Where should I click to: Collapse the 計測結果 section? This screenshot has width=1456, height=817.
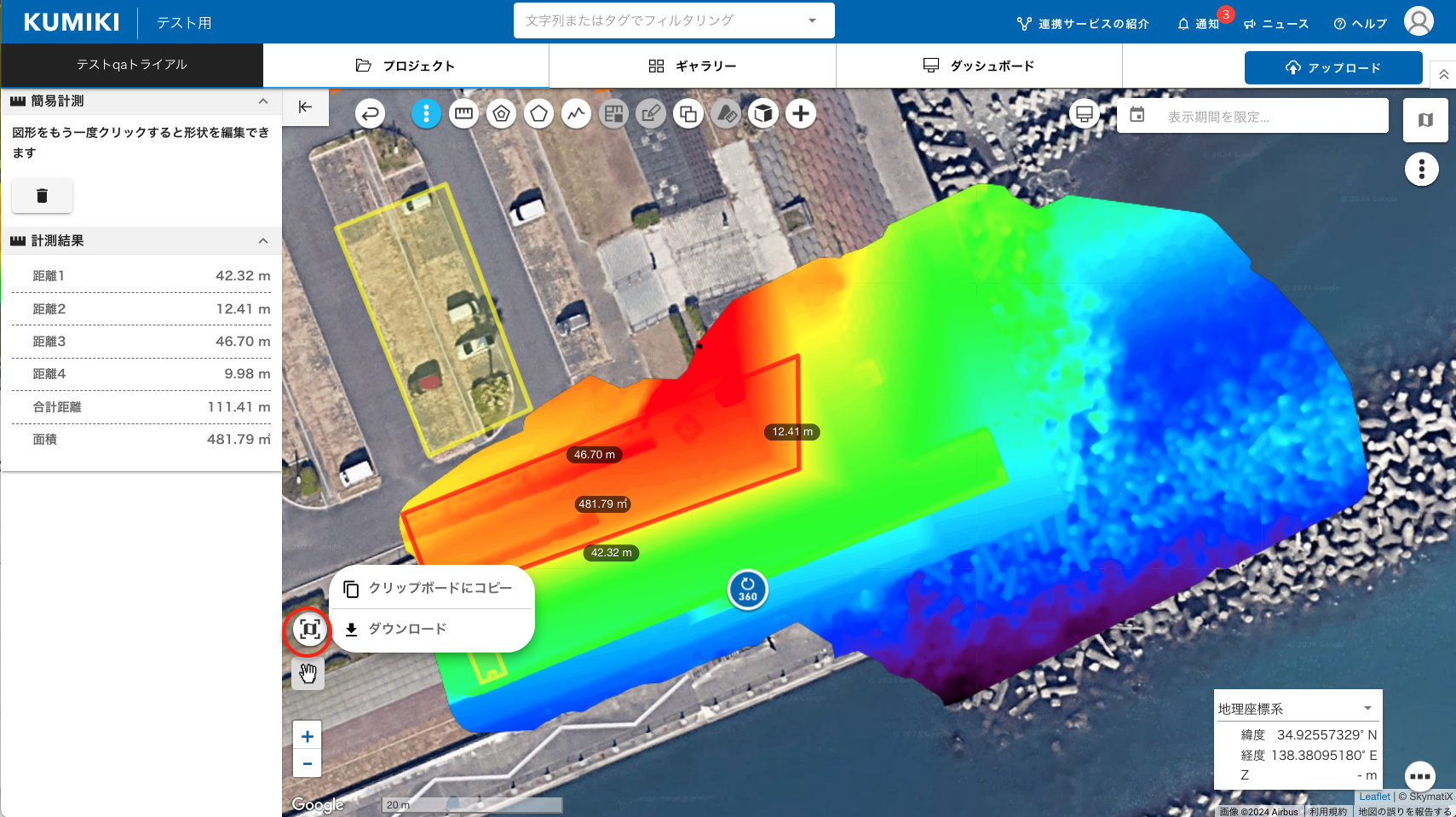coord(262,241)
